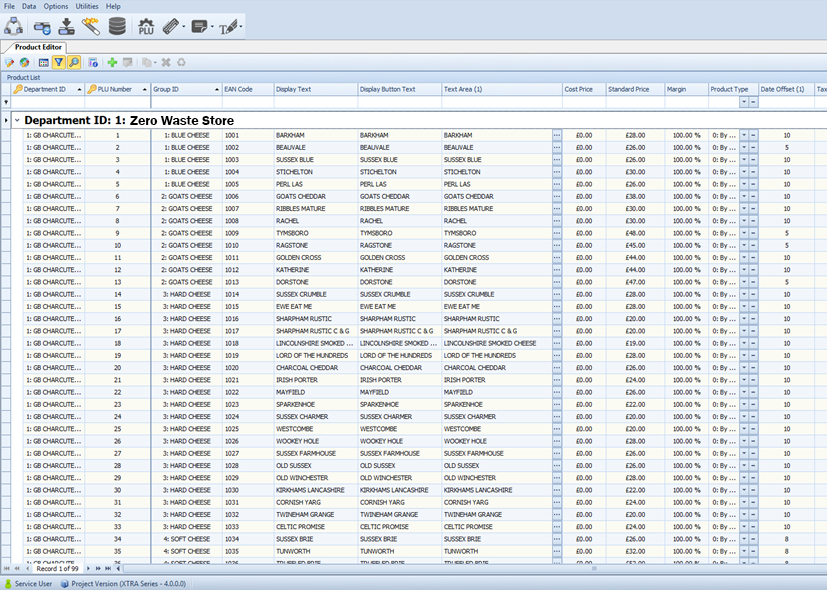Screen dimensions: 827x590
Task: Toggle the magnifier search icon
Action: pos(74,62)
